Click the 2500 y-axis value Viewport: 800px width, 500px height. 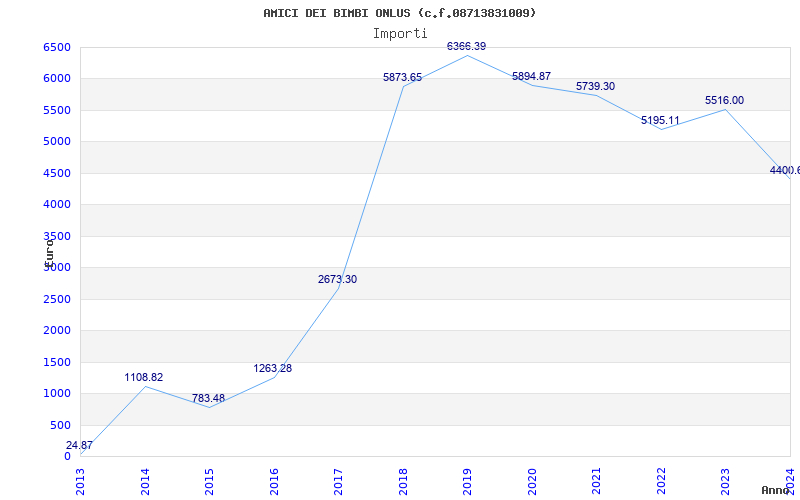[57, 299]
